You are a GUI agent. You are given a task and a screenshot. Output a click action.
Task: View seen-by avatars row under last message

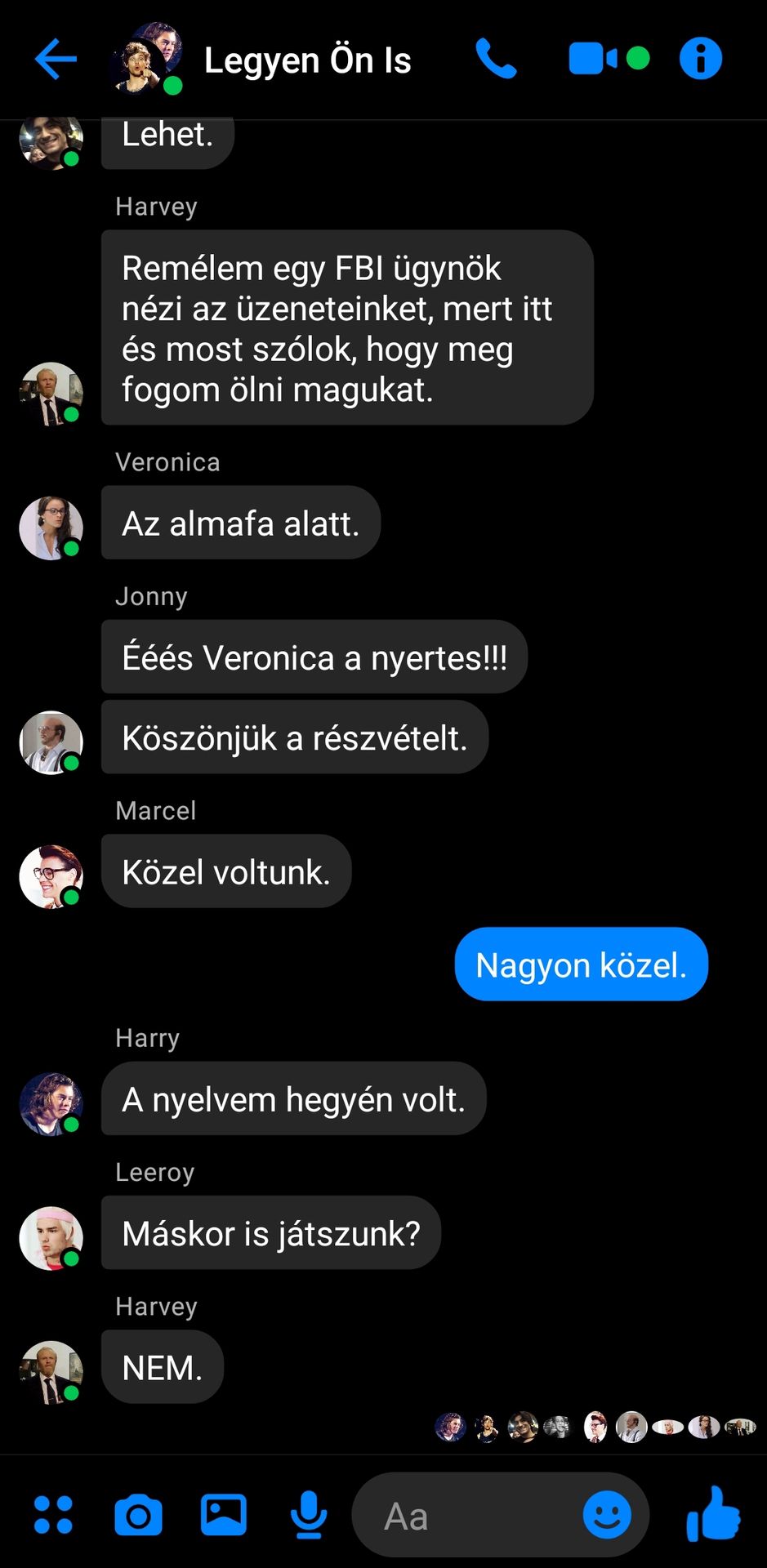click(595, 1427)
